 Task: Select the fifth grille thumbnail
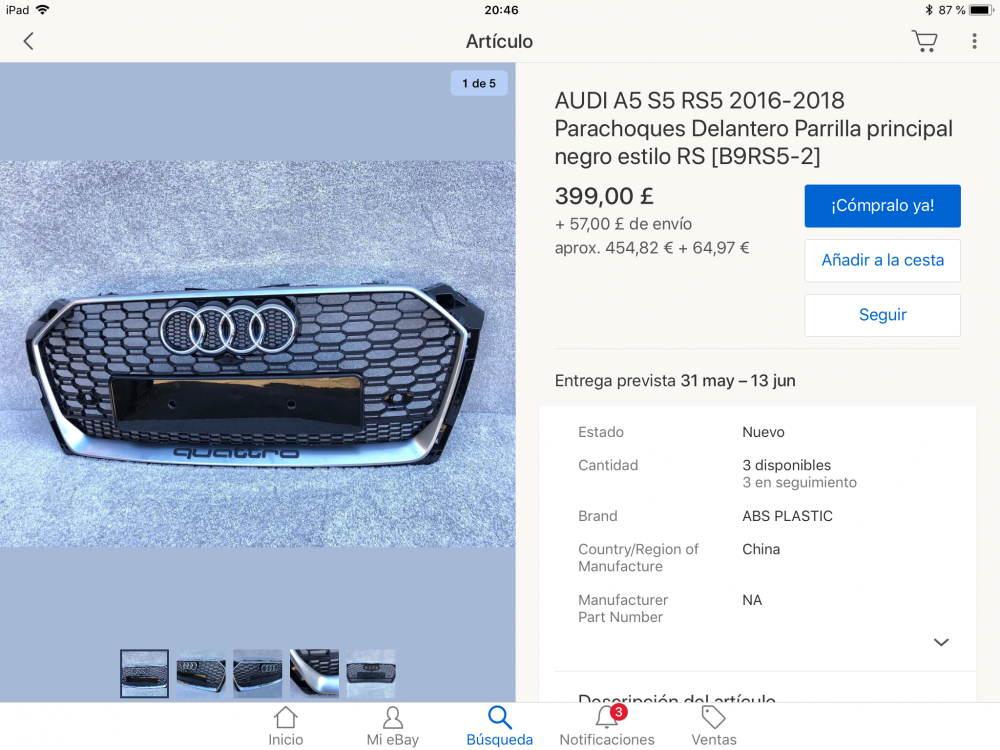coord(371,673)
